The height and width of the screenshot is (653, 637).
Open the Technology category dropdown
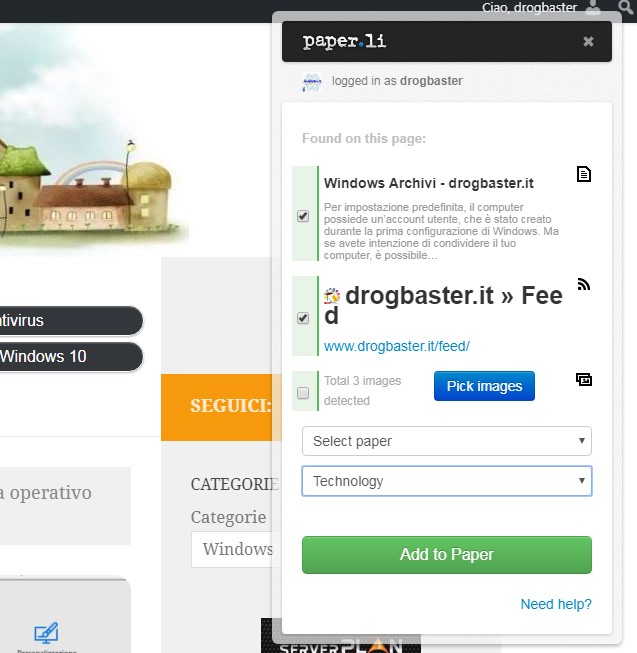(x=447, y=481)
